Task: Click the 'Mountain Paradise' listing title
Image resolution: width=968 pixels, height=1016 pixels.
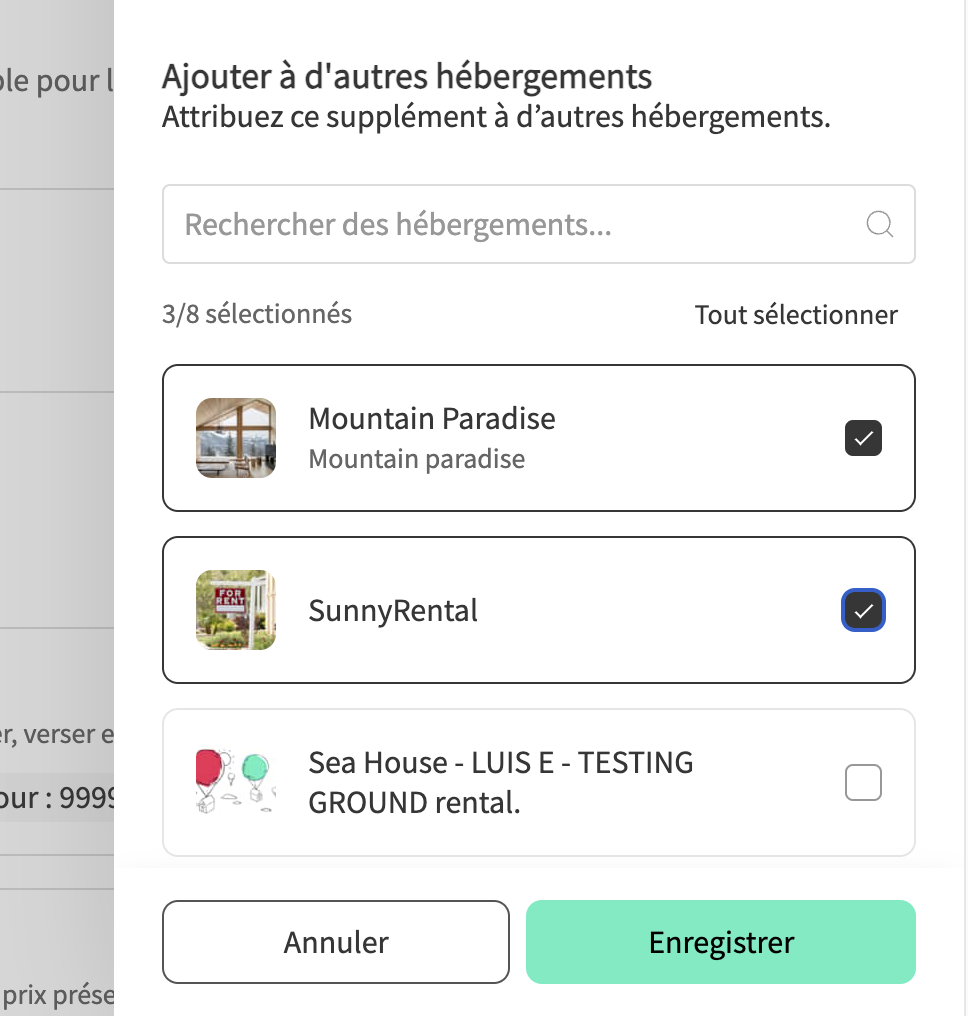Action: click(x=432, y=418)
